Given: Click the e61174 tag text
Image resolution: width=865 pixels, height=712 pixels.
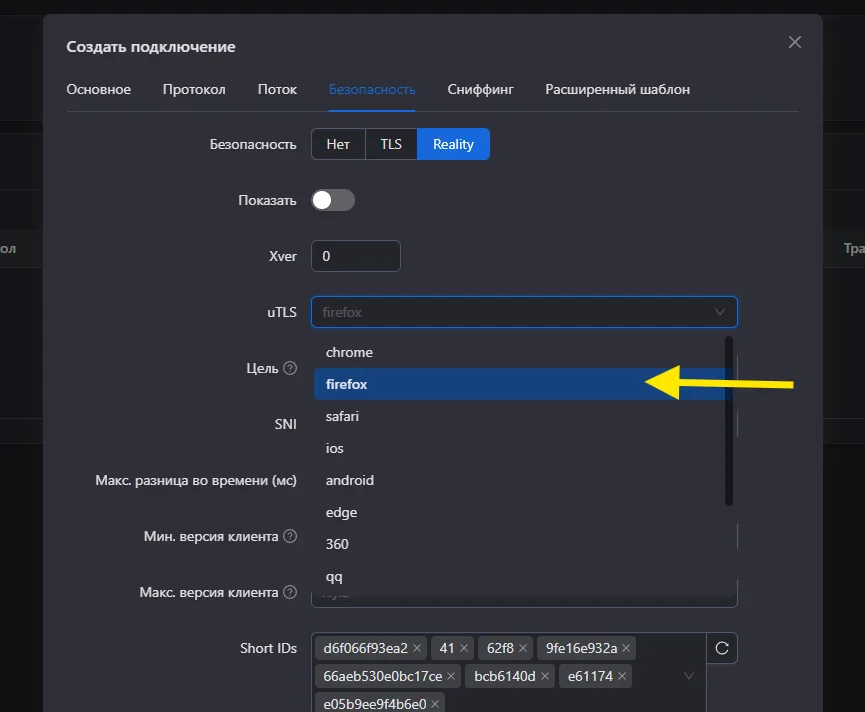Looking at the screenshot, I should pos(590,676).
